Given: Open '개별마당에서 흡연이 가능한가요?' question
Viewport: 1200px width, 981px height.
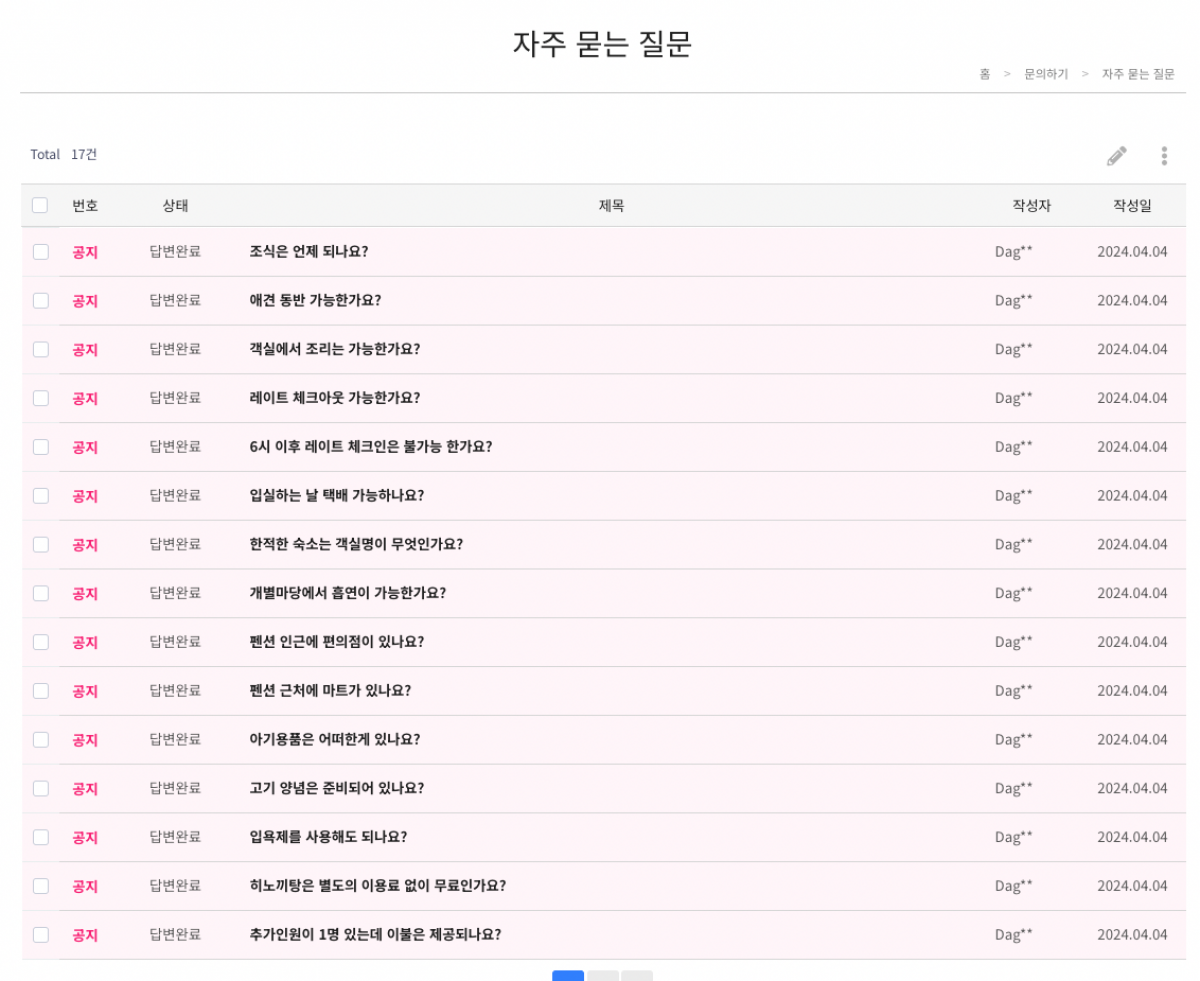Looking at the screenshot, I should pyautogui.click(x=347, y=593).
